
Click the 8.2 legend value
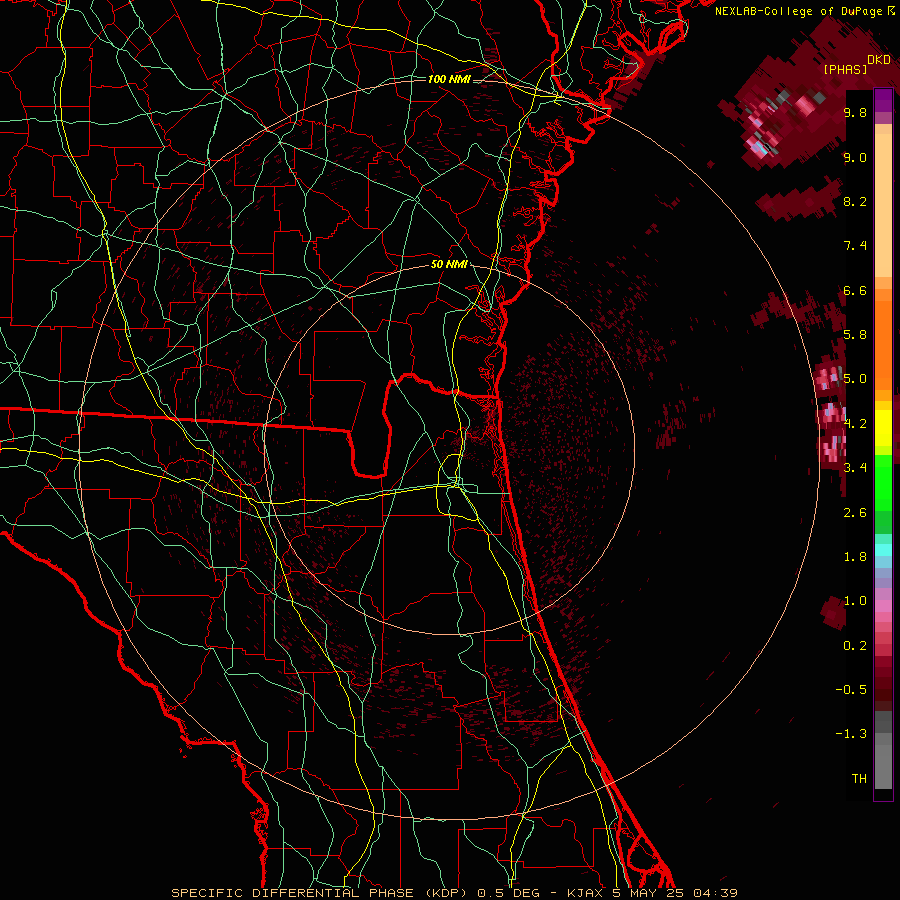pos(855,201)
